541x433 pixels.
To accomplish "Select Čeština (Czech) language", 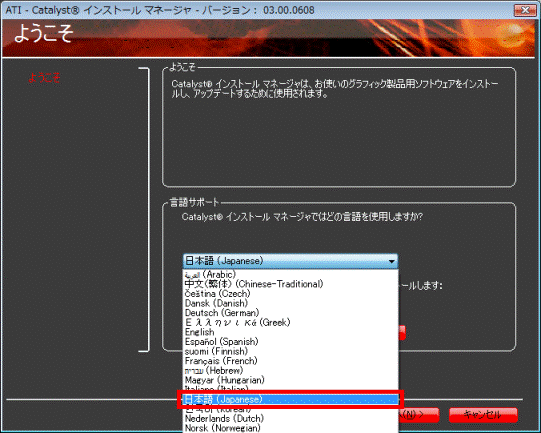I will [291, 294].
